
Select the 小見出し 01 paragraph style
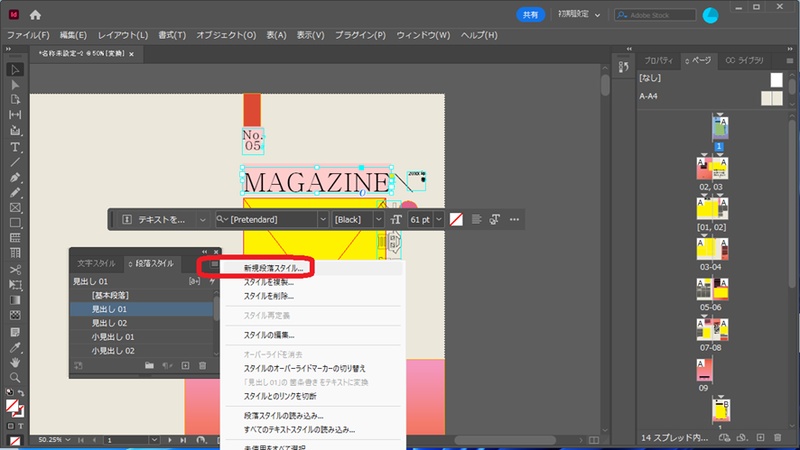[142, 337]
